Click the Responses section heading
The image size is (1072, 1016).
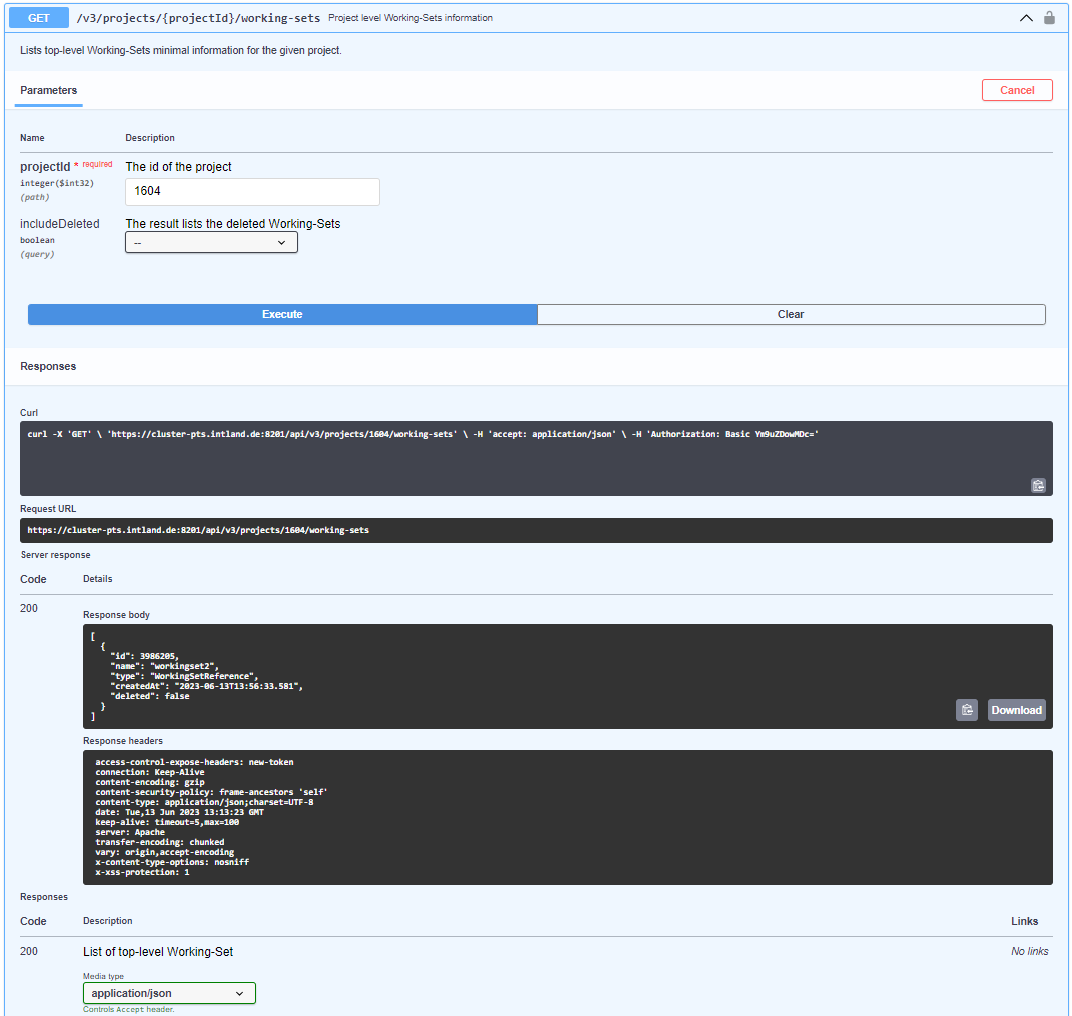48,366
